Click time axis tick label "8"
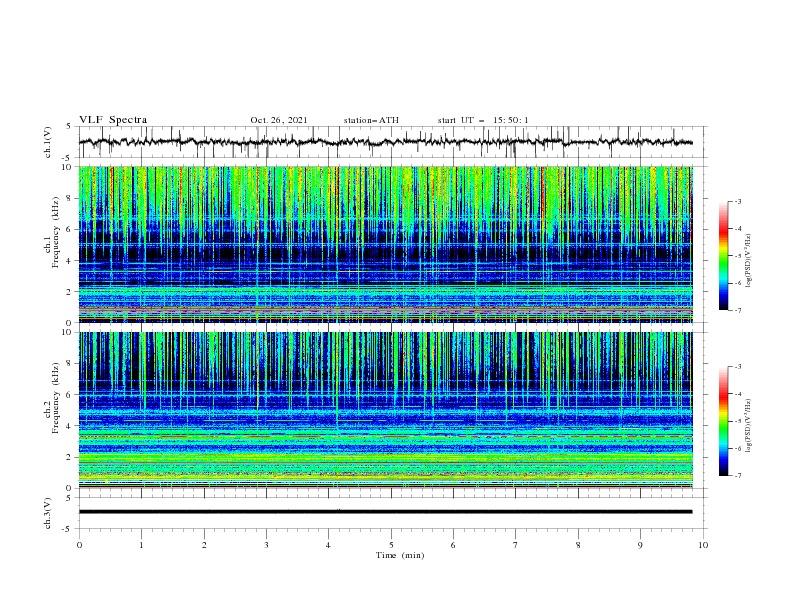 [578, 545]
